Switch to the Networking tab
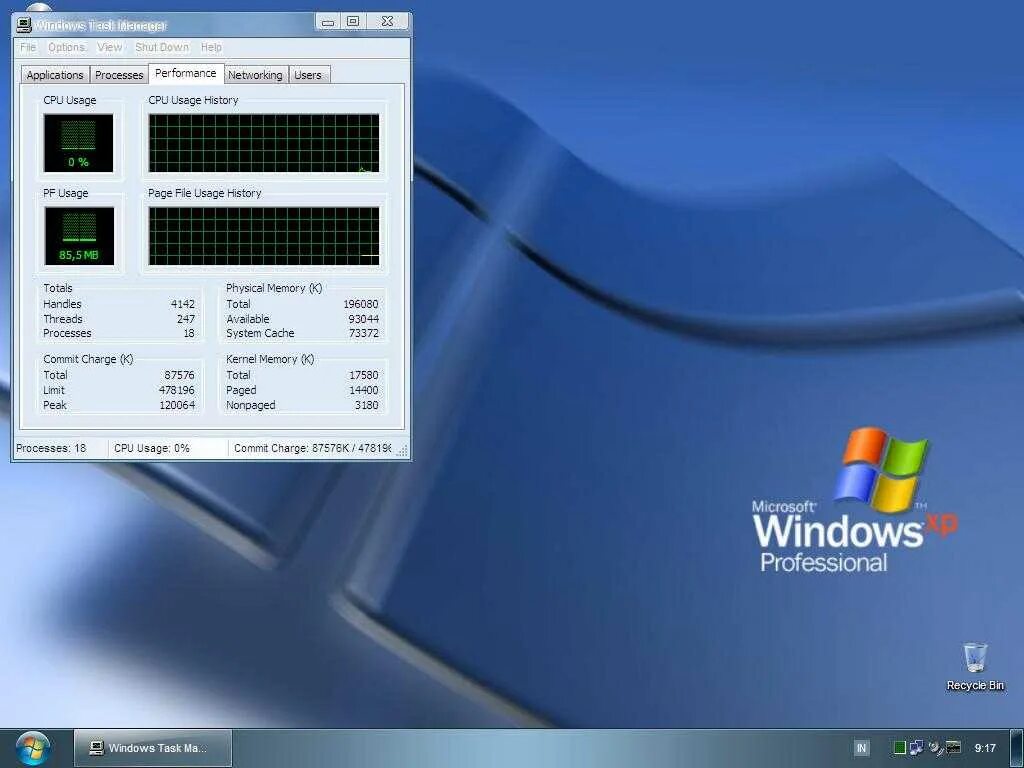This screenshot has width=1024, height=768. point(255,75)
